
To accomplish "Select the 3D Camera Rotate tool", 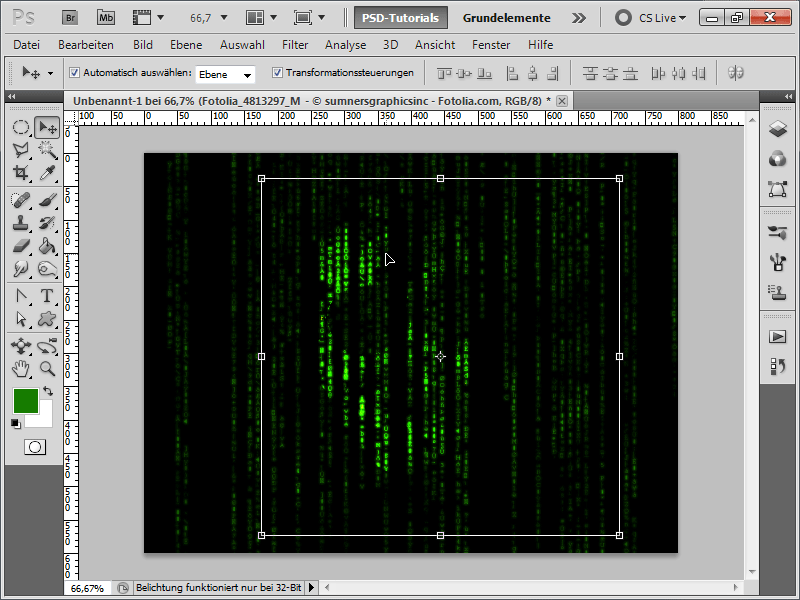I will [47, 346].
